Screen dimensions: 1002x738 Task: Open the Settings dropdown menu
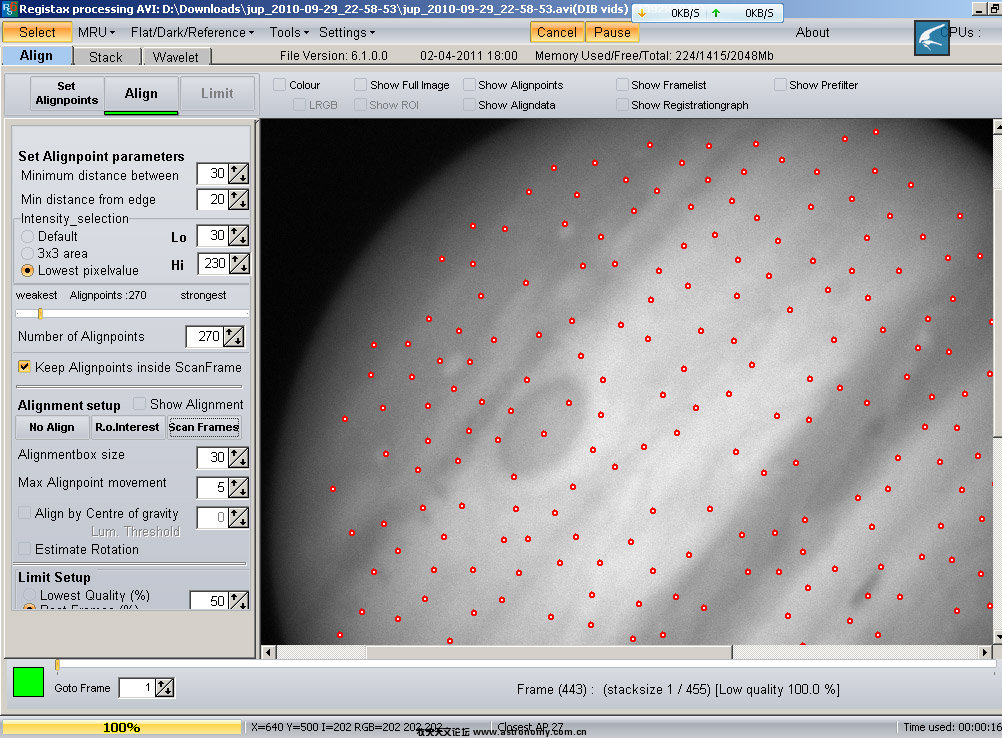click(347, 33)
